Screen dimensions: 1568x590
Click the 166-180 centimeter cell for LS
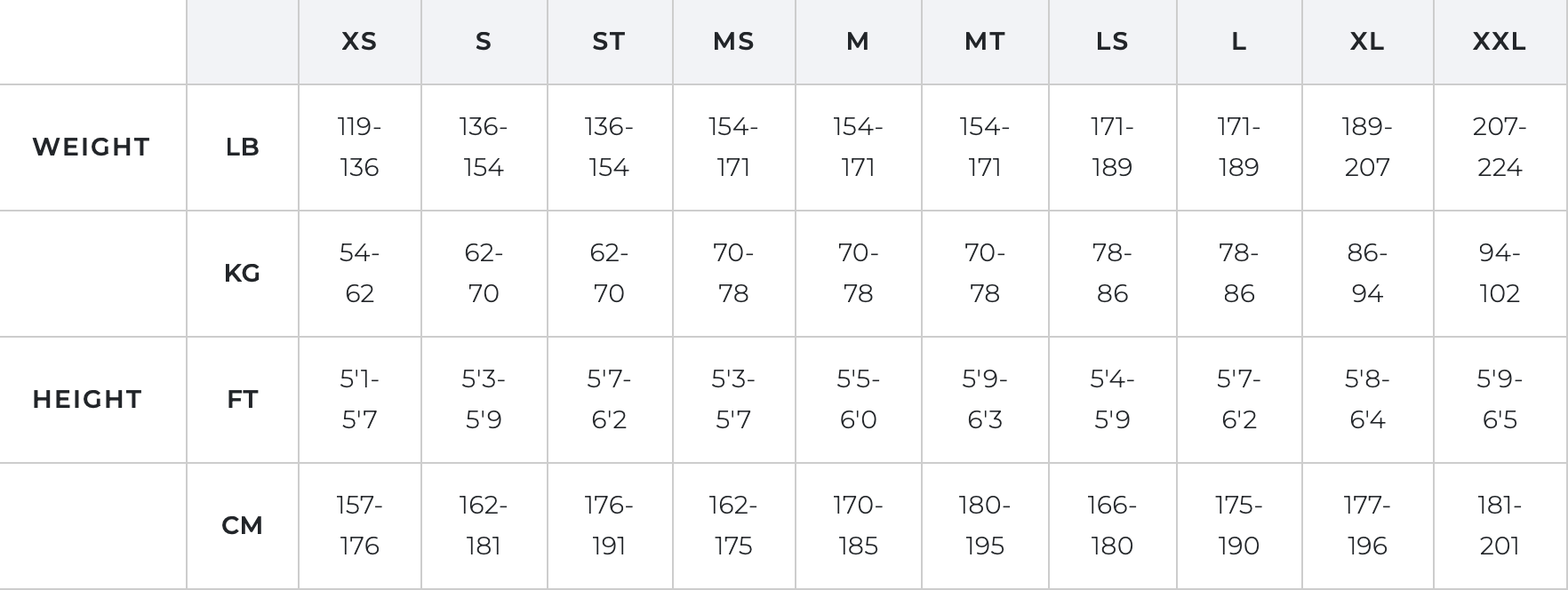(x=1111, y=526)
